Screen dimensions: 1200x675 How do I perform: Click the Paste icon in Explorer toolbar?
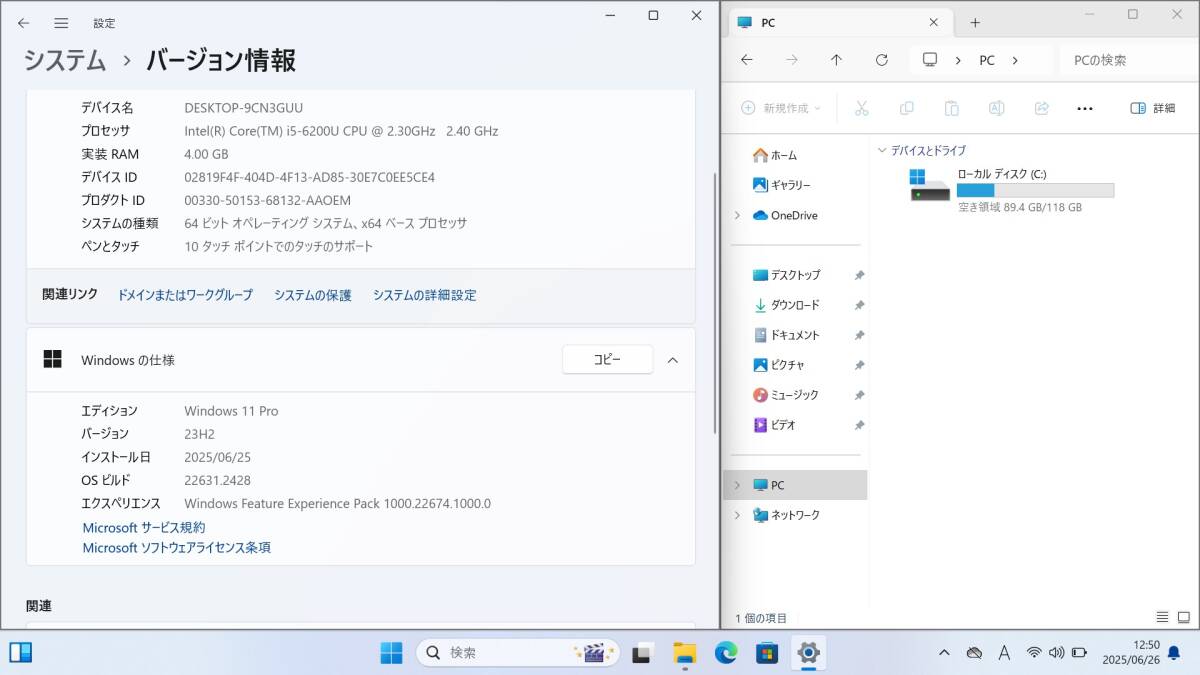point(951,108)
